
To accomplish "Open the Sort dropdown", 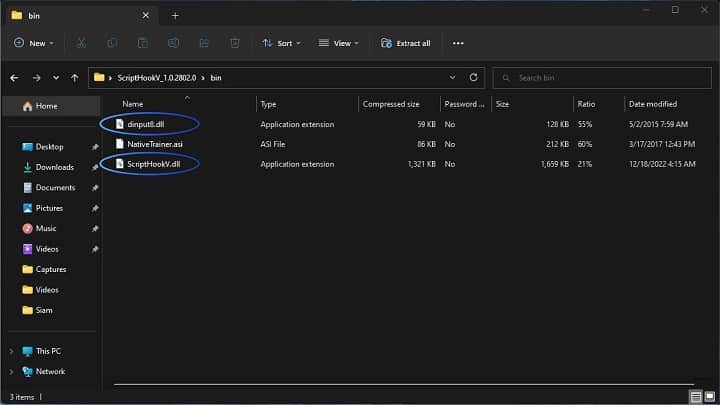I will tap(281, 43).
